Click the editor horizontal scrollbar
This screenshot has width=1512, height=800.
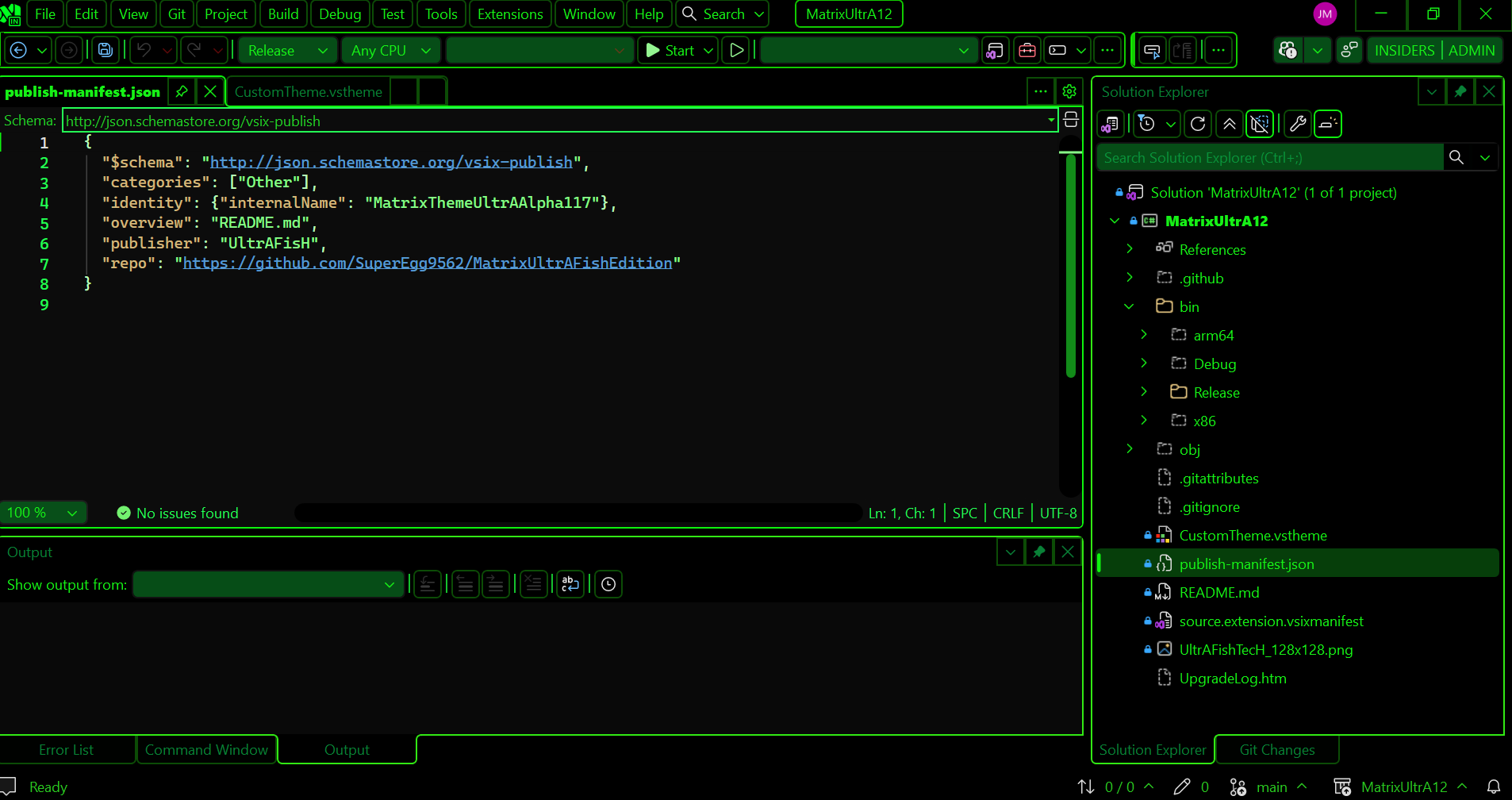(x=578, y=513)
